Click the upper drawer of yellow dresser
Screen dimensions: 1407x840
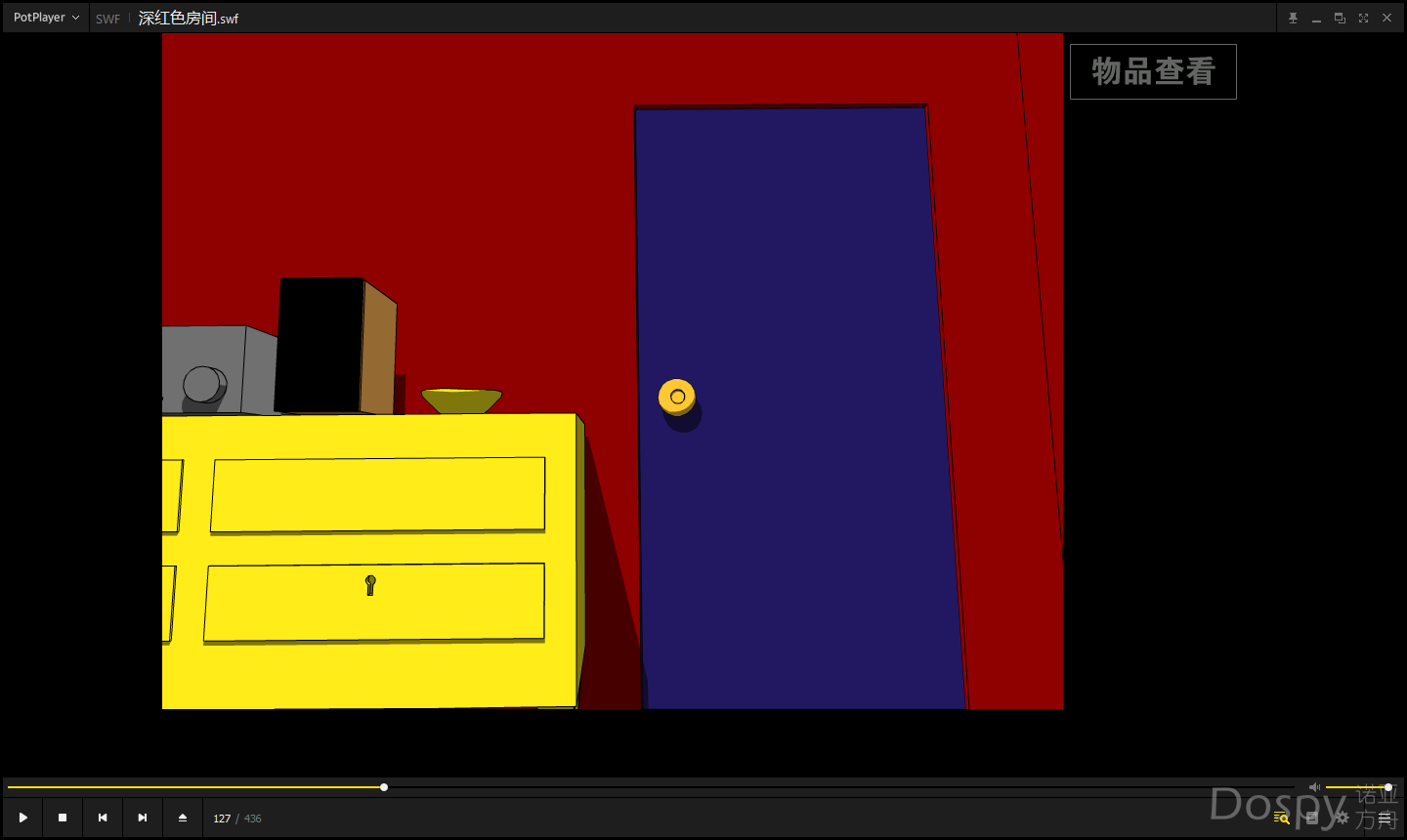[x=378, y=494]
